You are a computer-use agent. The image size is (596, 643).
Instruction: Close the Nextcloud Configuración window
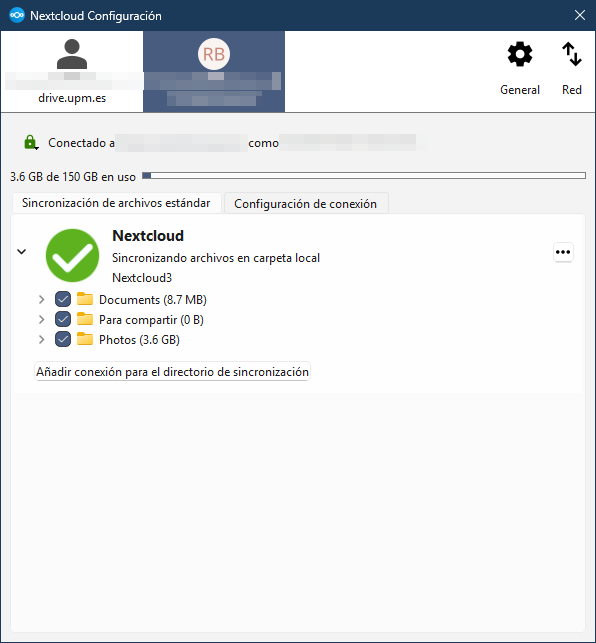tap(580, 15)
